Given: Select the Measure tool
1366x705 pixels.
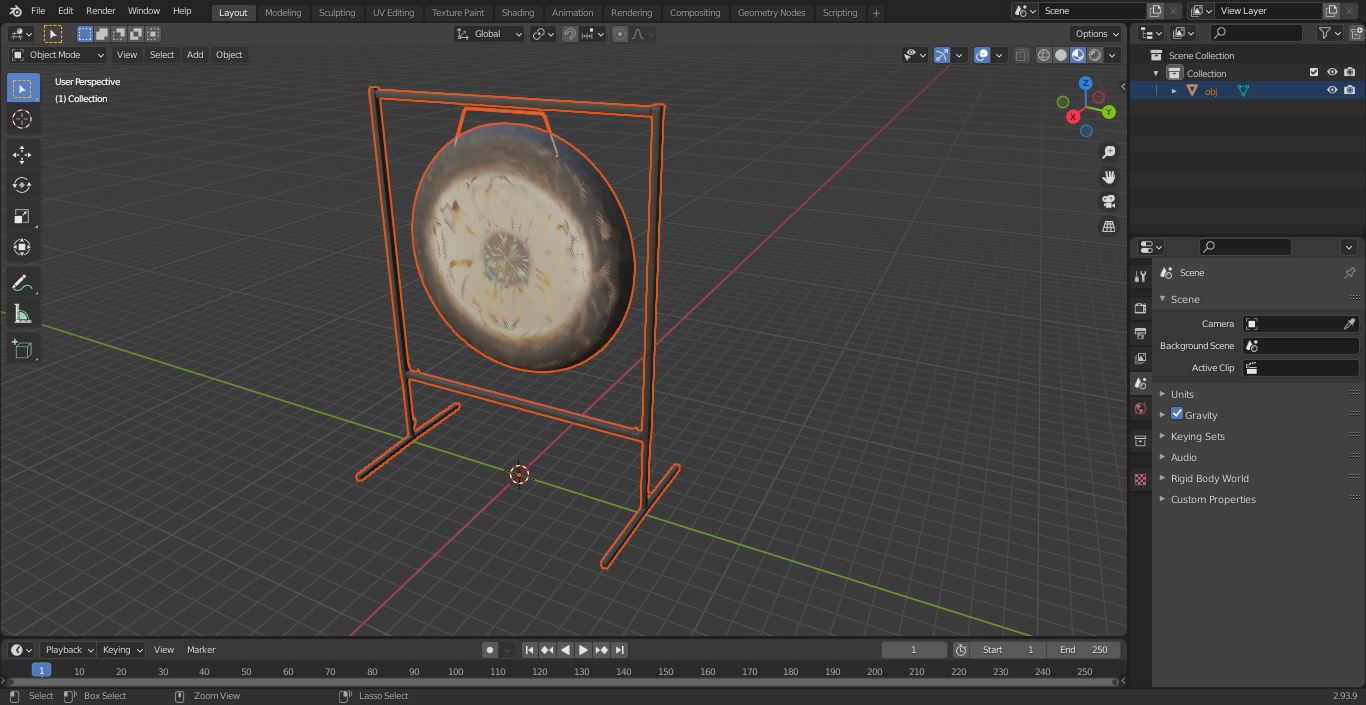Looking at the screenshot, I should pos(22,315).
